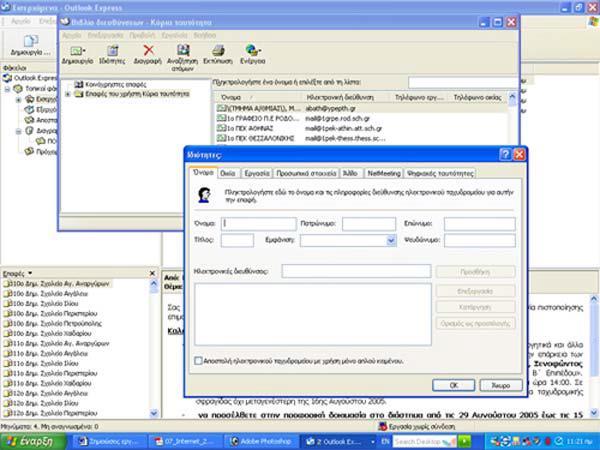Click the Address Book name search field

463,82
